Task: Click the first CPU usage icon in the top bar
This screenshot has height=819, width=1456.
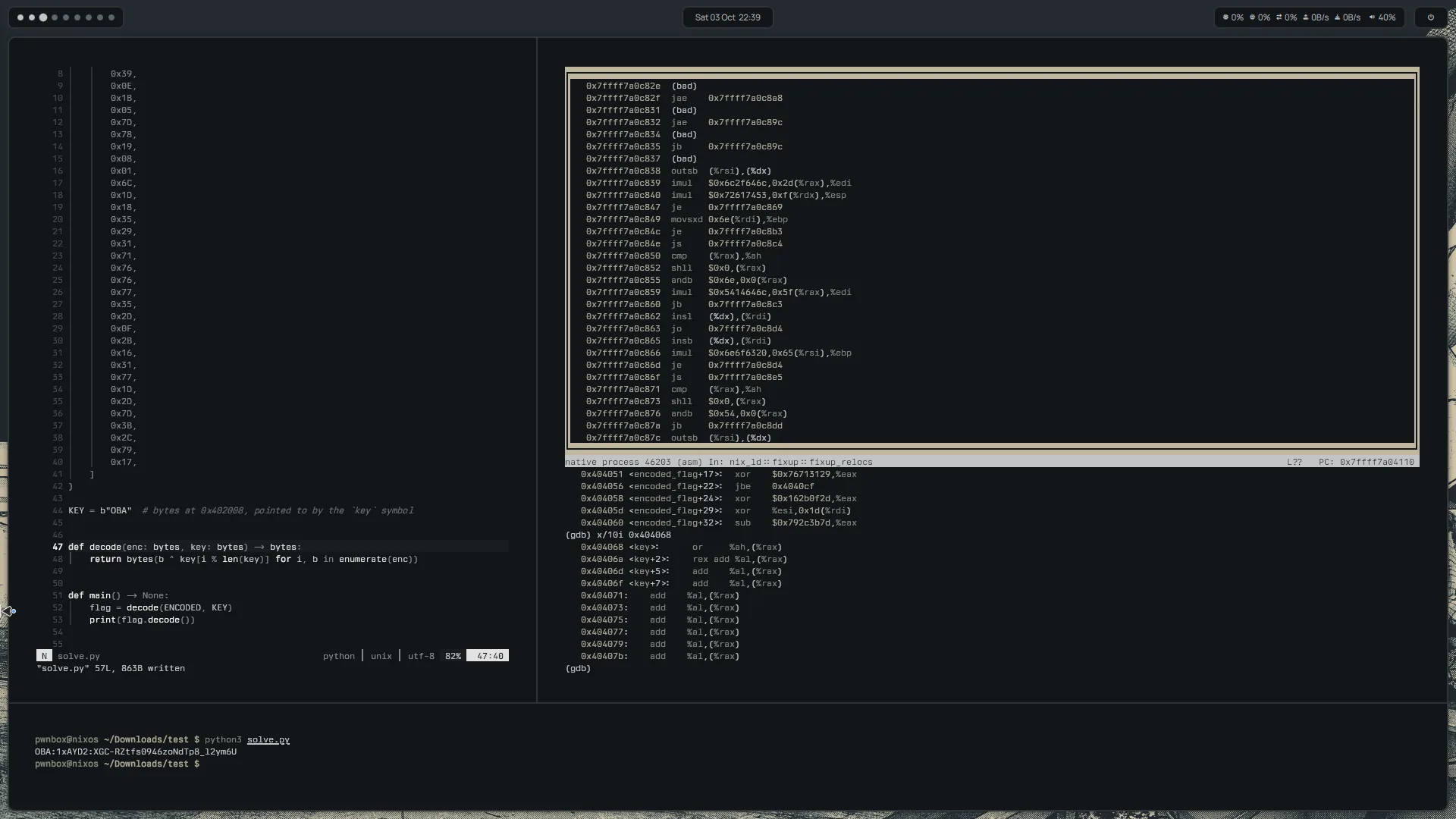Action: pos(1225,17)
